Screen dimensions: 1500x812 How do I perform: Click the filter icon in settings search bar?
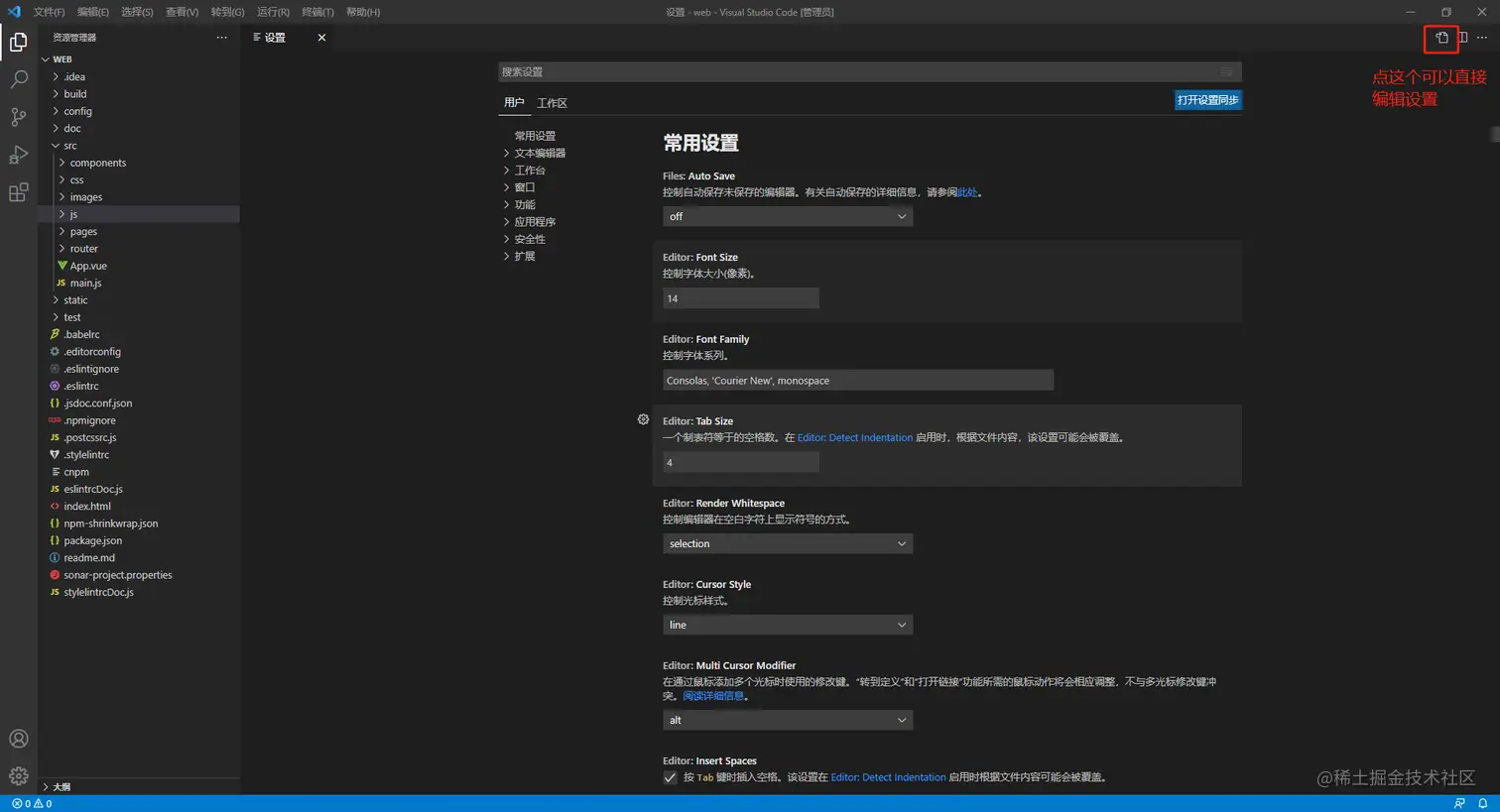1226,72
